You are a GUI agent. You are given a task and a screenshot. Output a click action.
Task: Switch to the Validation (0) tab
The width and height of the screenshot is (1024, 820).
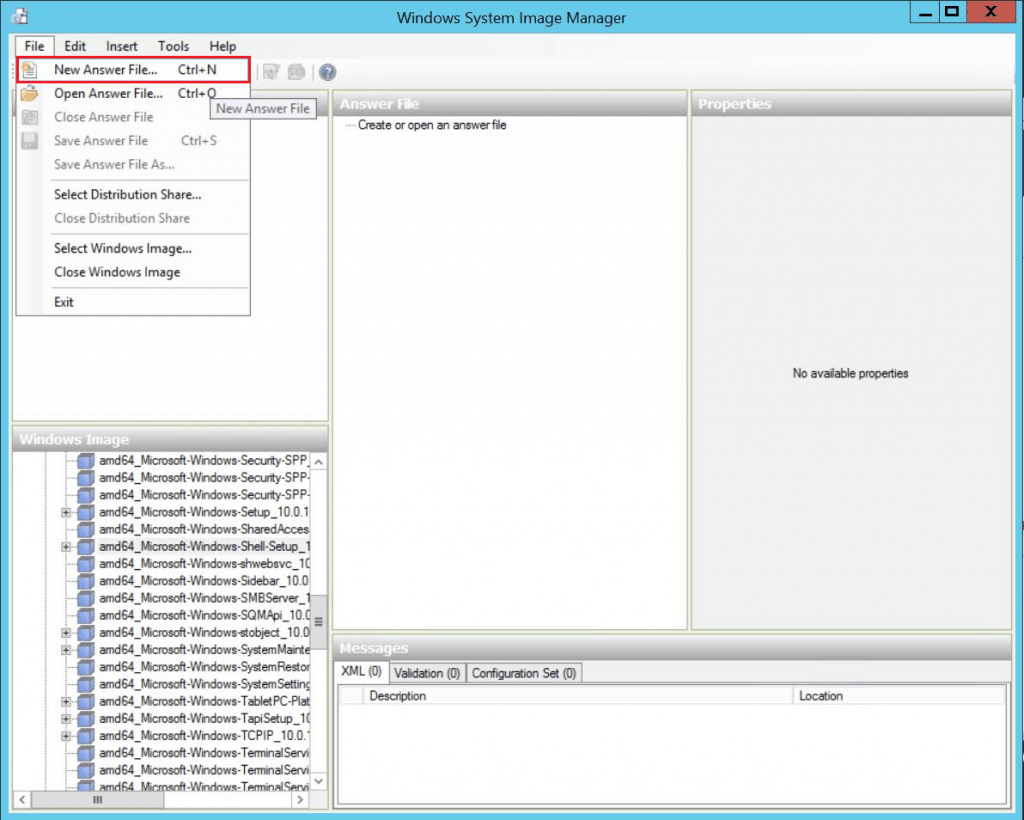(x=427, y=673)
